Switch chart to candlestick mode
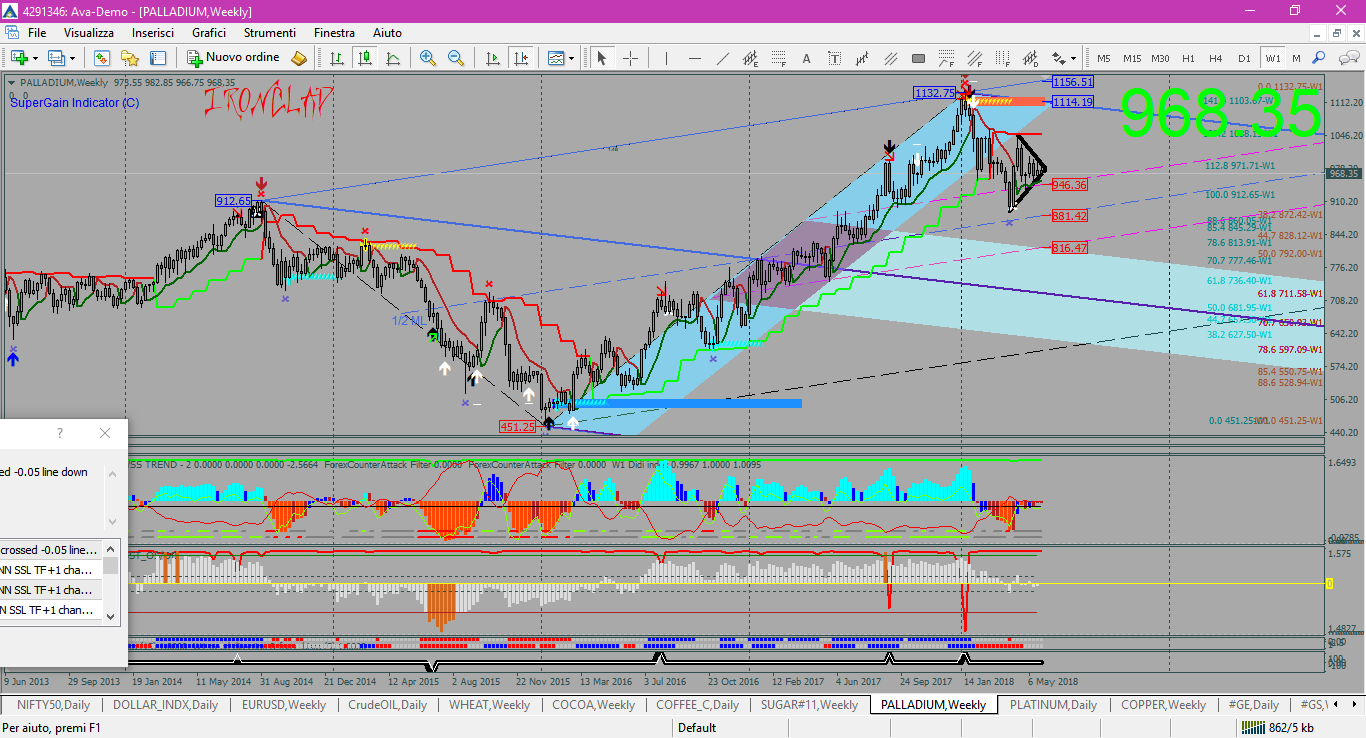This screenshot has width=1366, height=738. tap(365, 58)
